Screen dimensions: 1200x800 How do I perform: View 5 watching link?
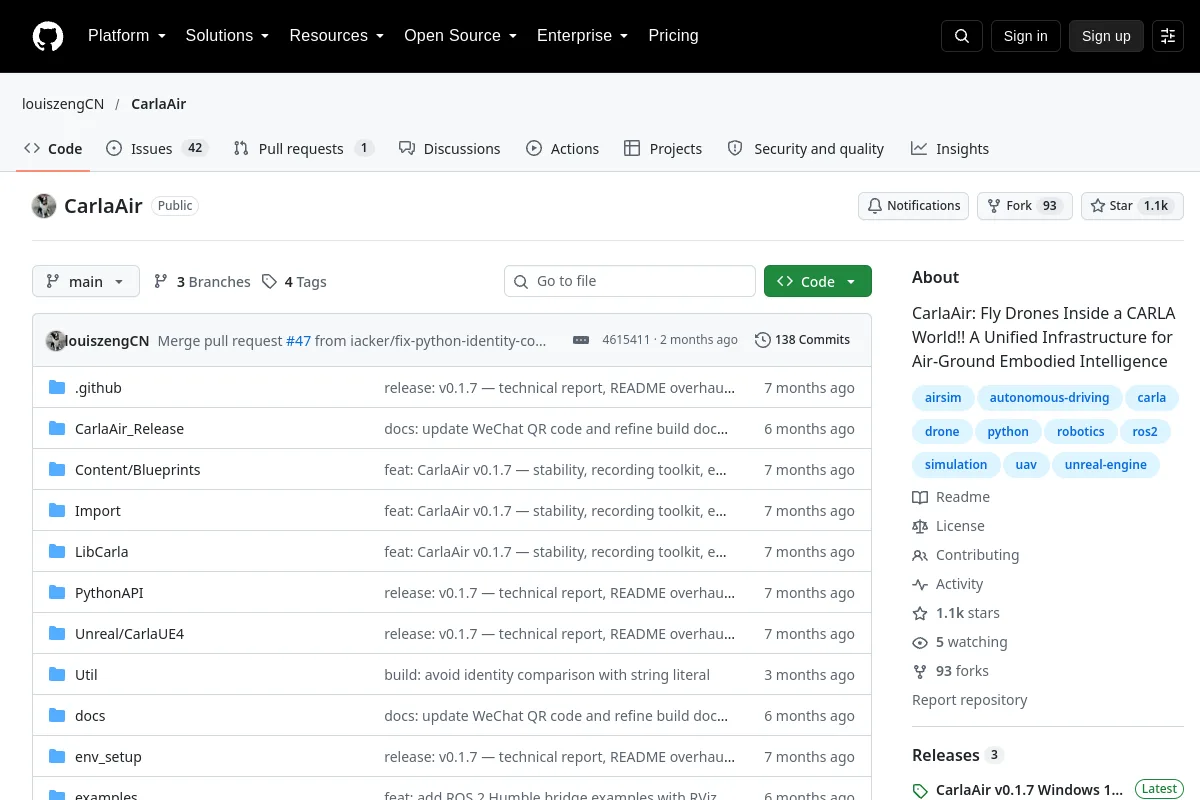[x=960, y=642]
